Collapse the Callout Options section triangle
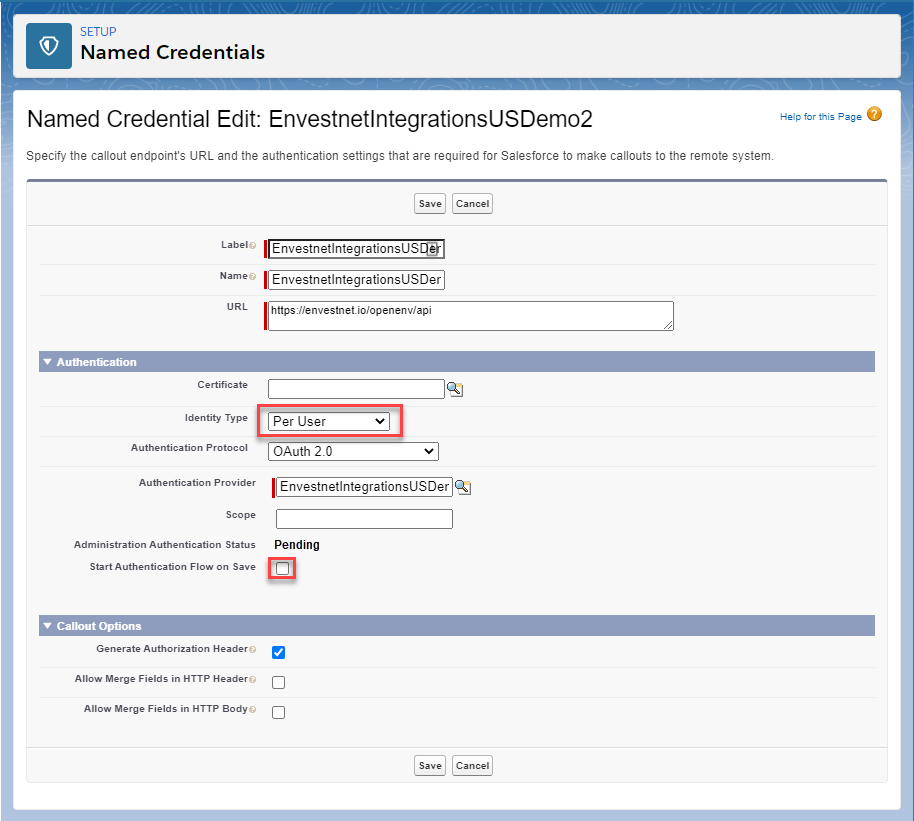Screen dimensions: 914x821 point(48,626)
